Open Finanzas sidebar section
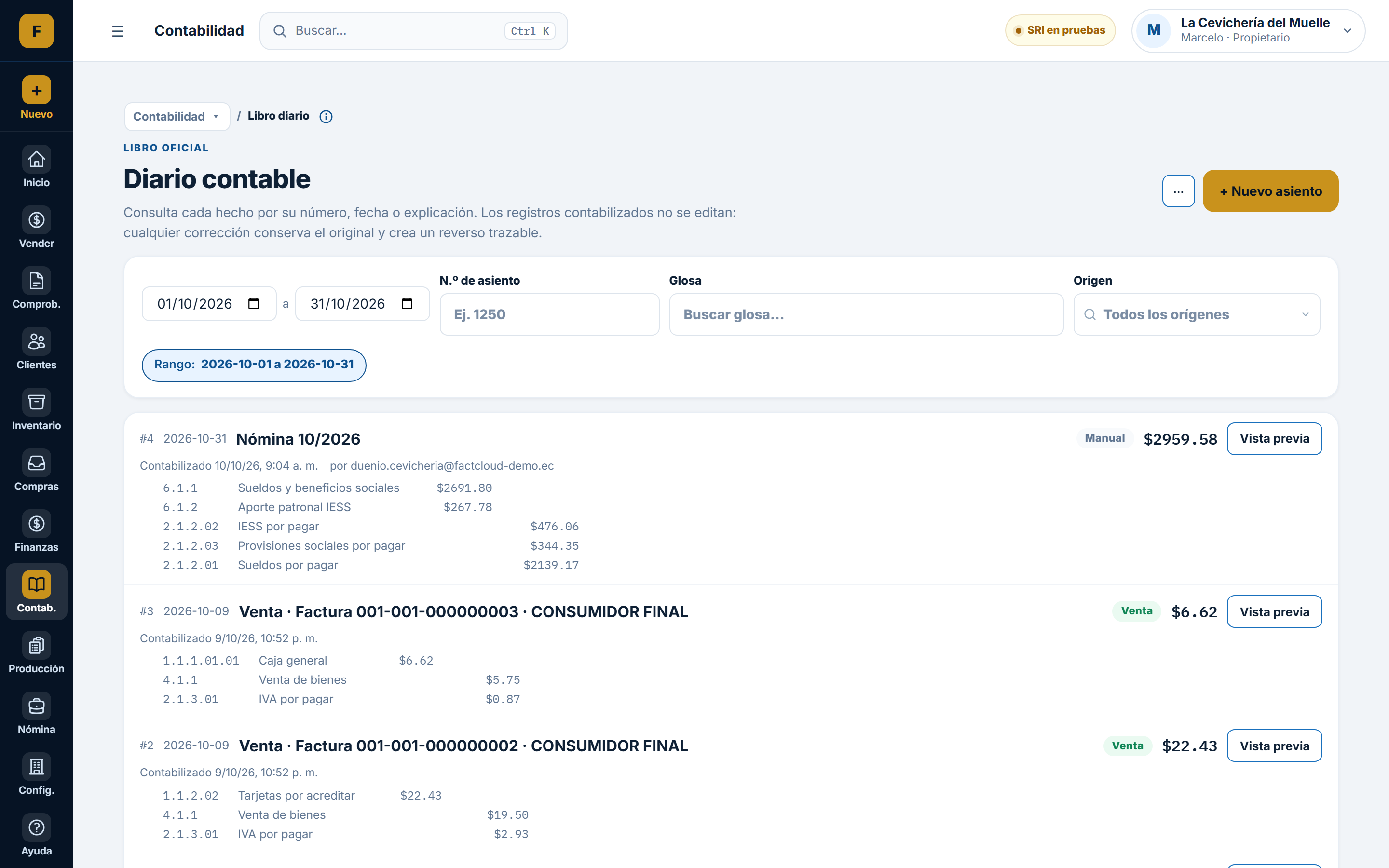 coord(36,531)
